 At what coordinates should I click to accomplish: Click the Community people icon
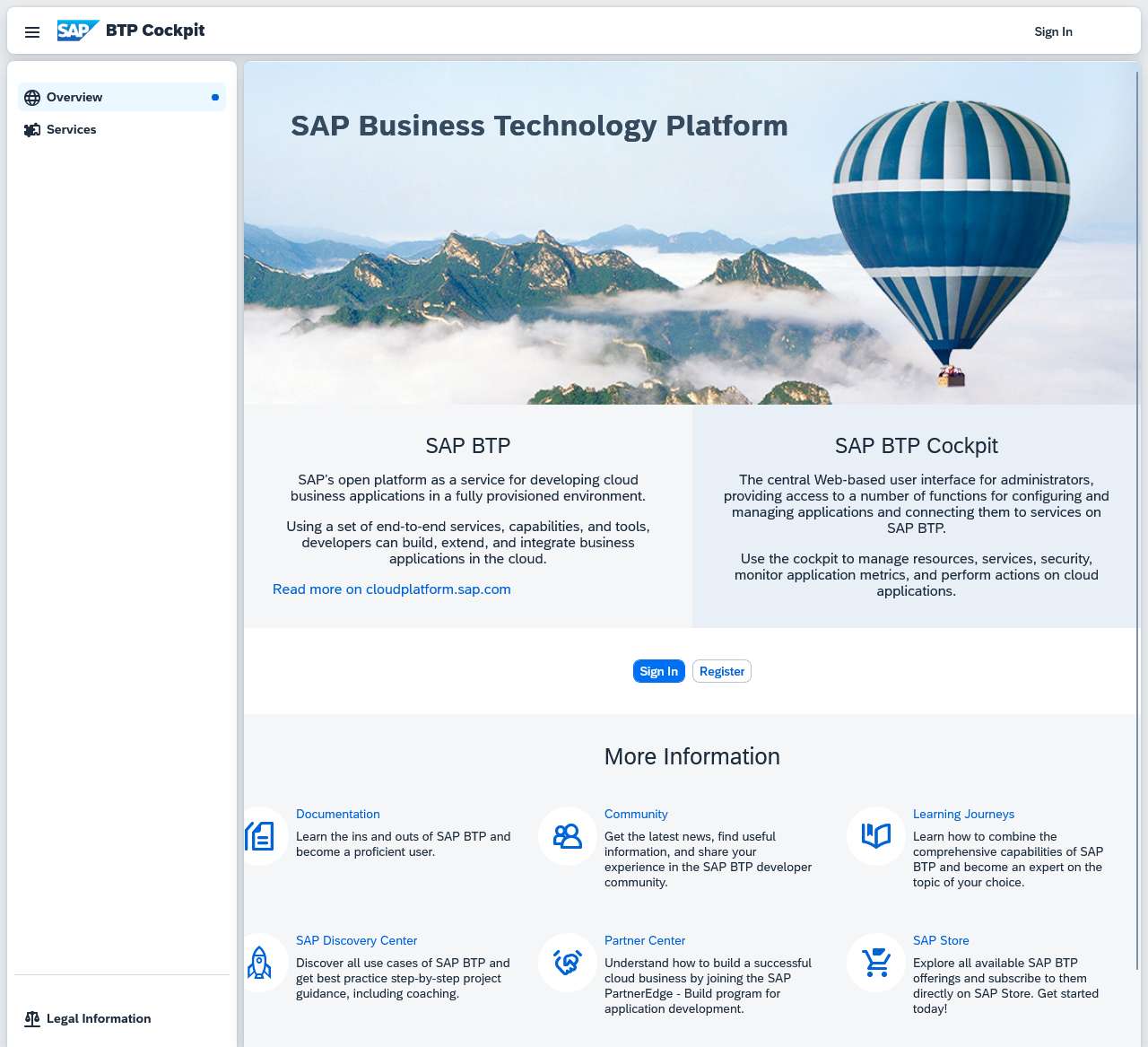567,836
